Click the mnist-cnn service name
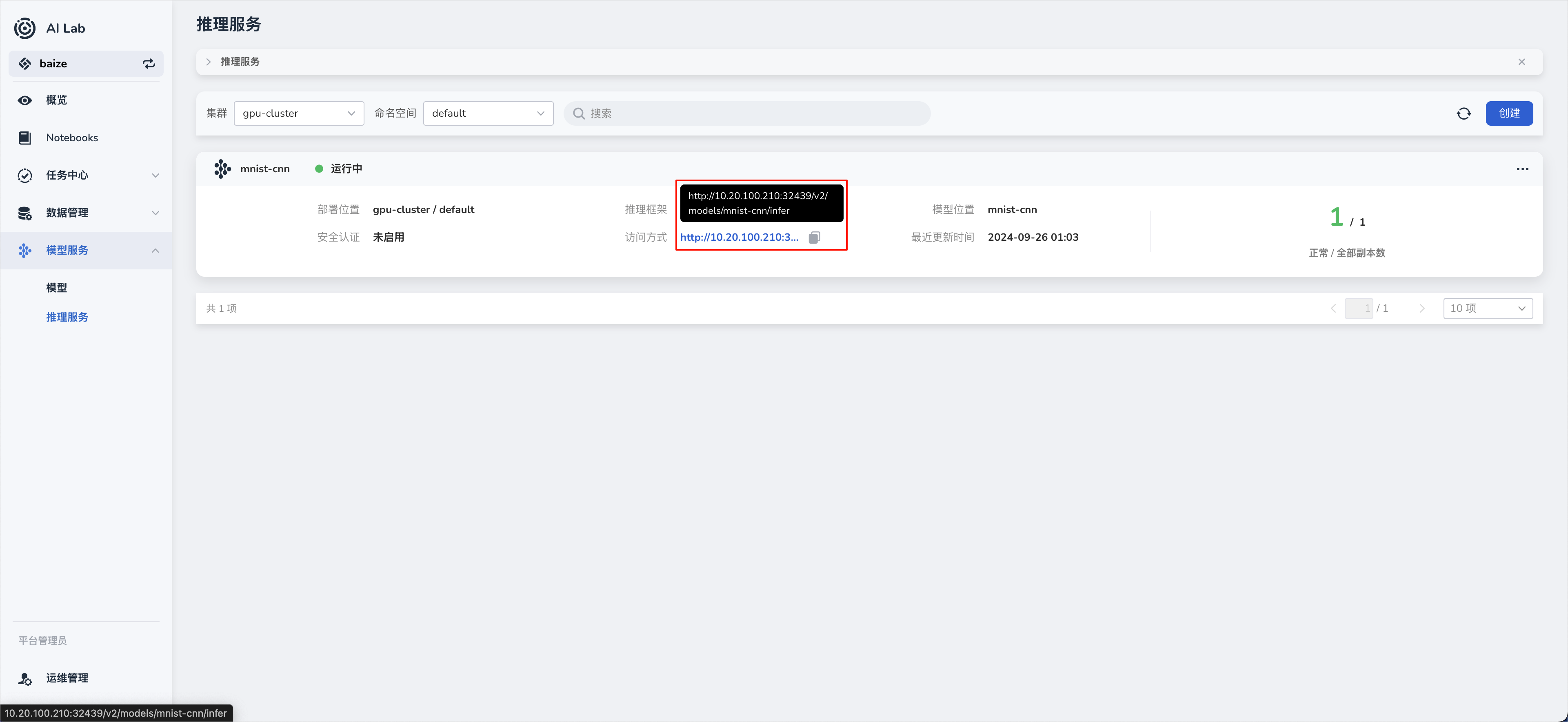Viewport: 1568px width, 722px height. coord(265,169)
